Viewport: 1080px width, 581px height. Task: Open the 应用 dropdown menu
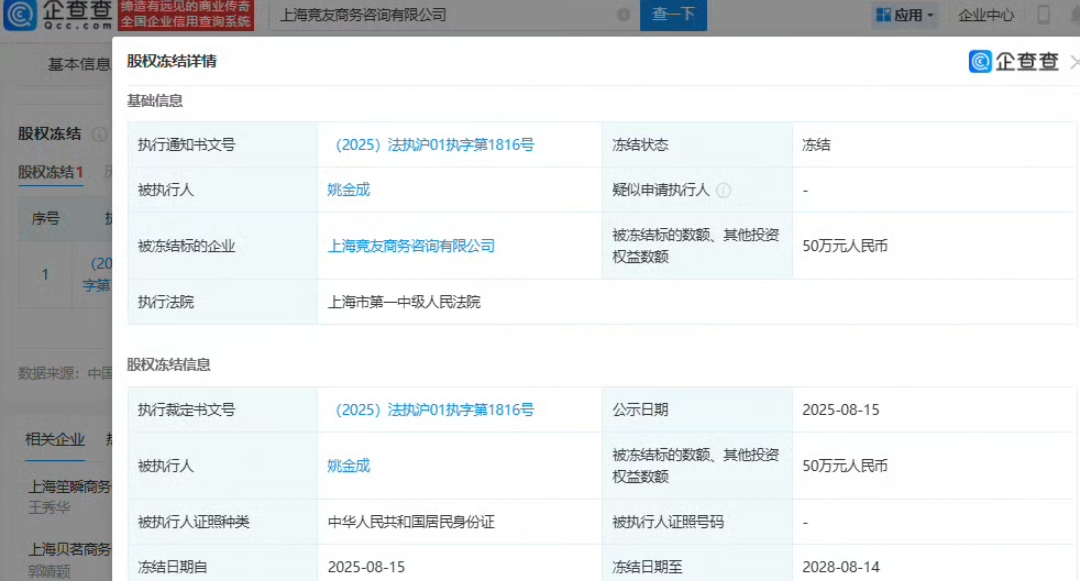904,14
